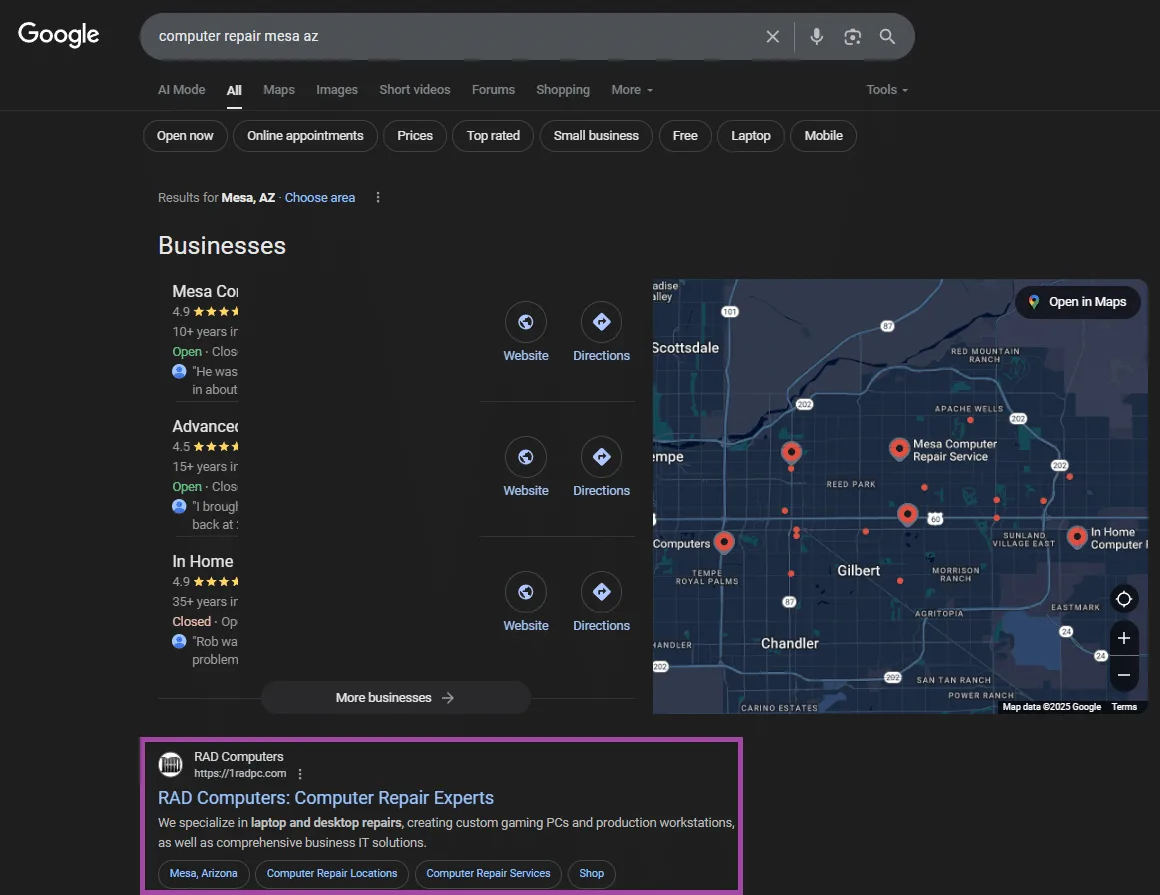1160x895 pixels.
Task: Switch to Maps tab
Action: tap(279, 90)
